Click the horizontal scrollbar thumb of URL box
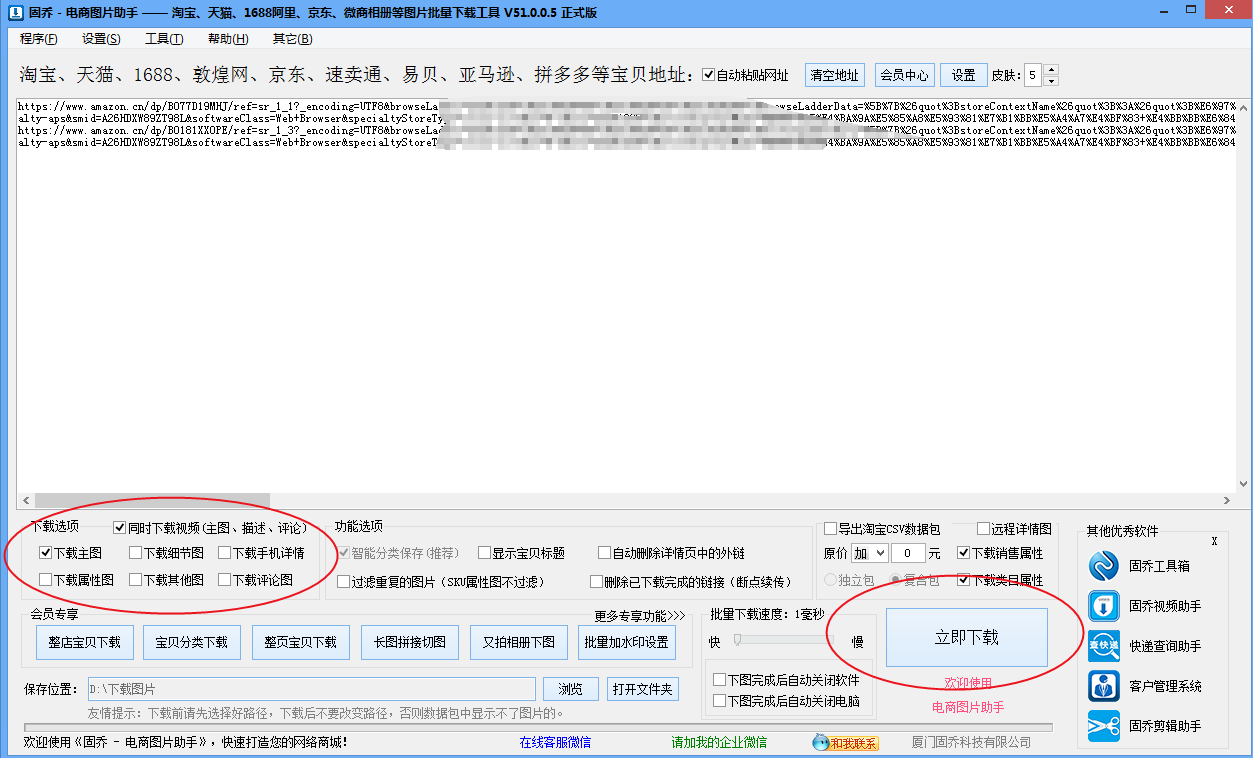Viewport: 1253px width, 758px height. [x=152, y=500]
